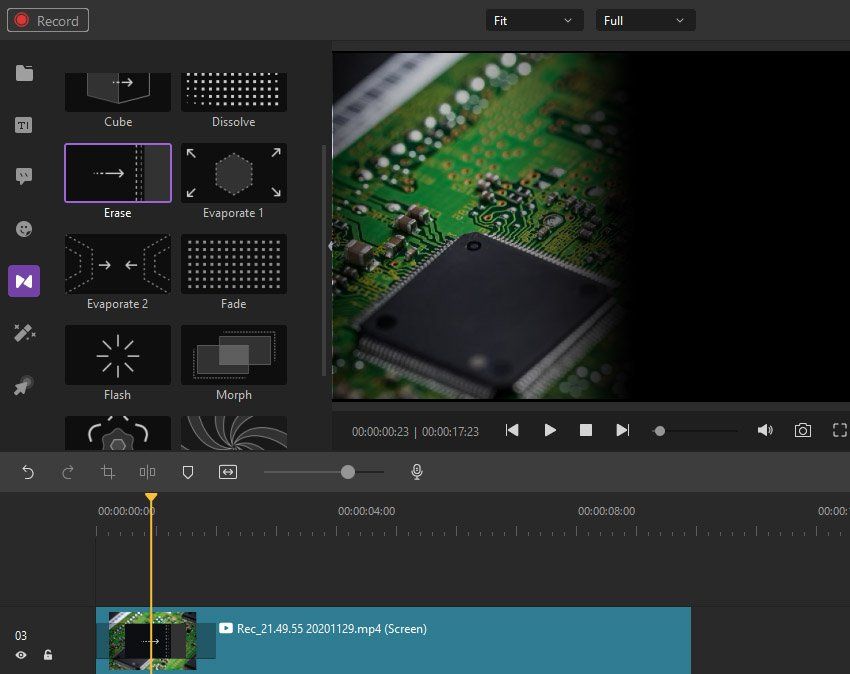Image resolution: width=850 pixels, height=674 pixels.
Task: Select the Erase transition thumbnail
Action: 118,173
